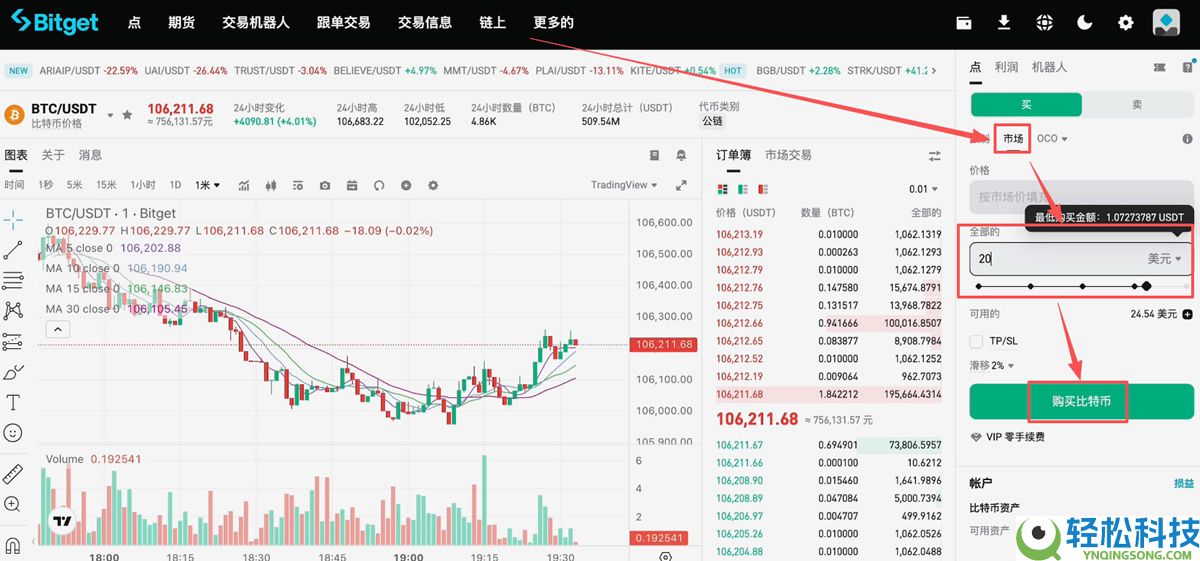Show buy orders only view
The width and height of the screenshot is (1200, 561).
pyautogui.click(x=742, y=189)
